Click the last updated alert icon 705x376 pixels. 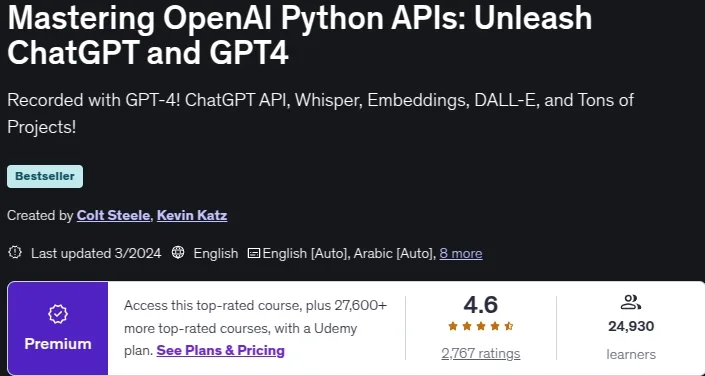coord(15,253)
